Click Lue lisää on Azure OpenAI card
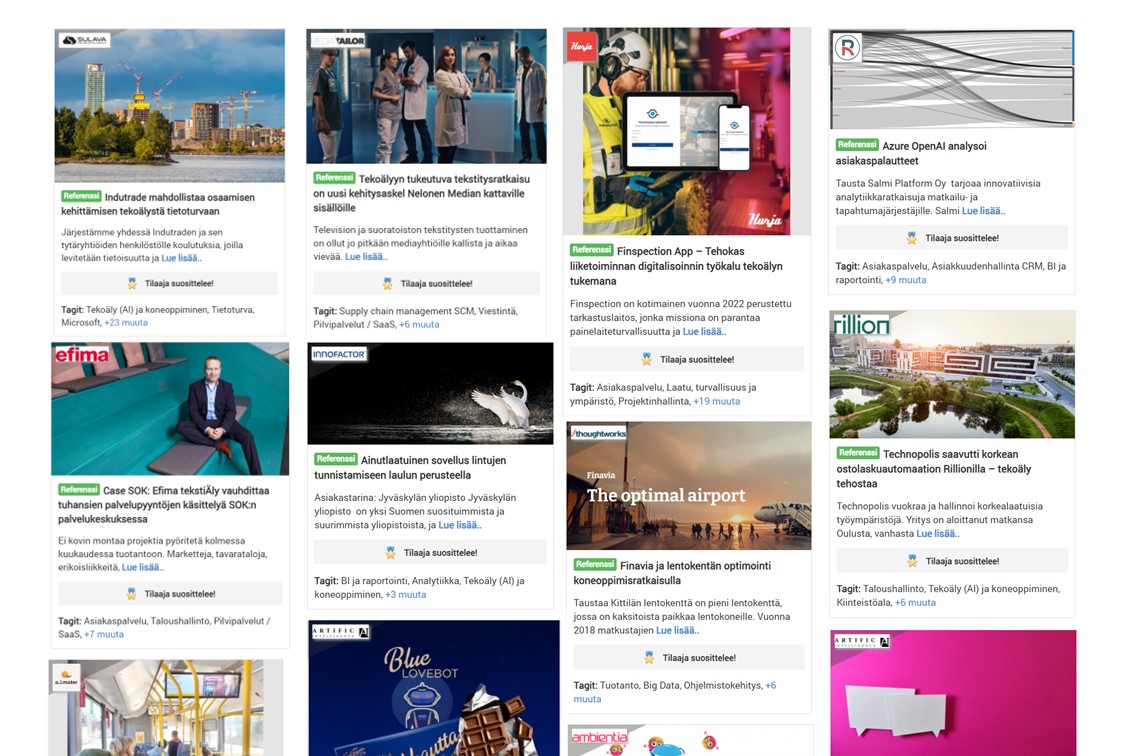The width and height of the screenshot is (1134, 756). click(x=984, y=211)
